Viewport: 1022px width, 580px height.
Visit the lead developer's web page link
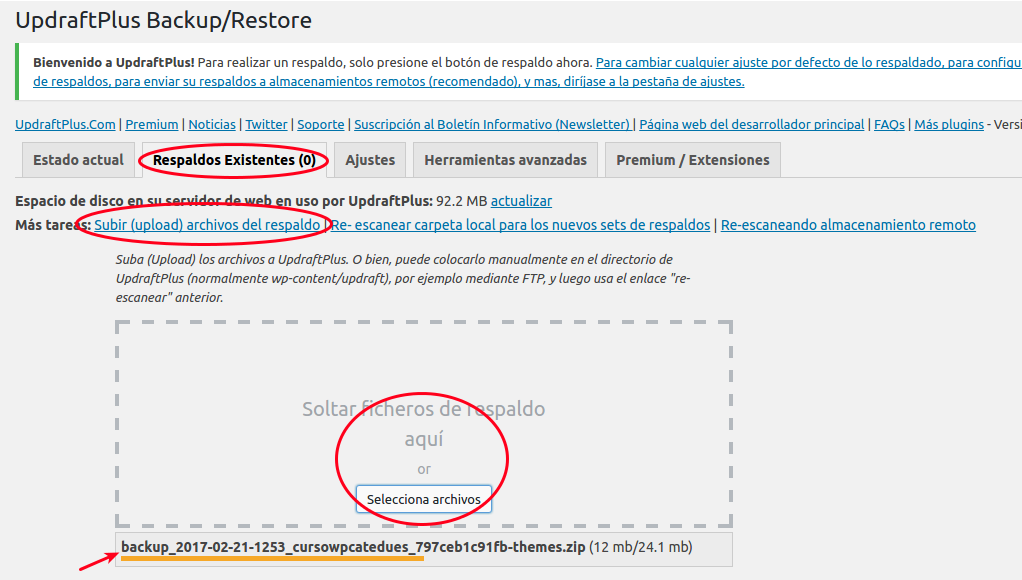752,124
